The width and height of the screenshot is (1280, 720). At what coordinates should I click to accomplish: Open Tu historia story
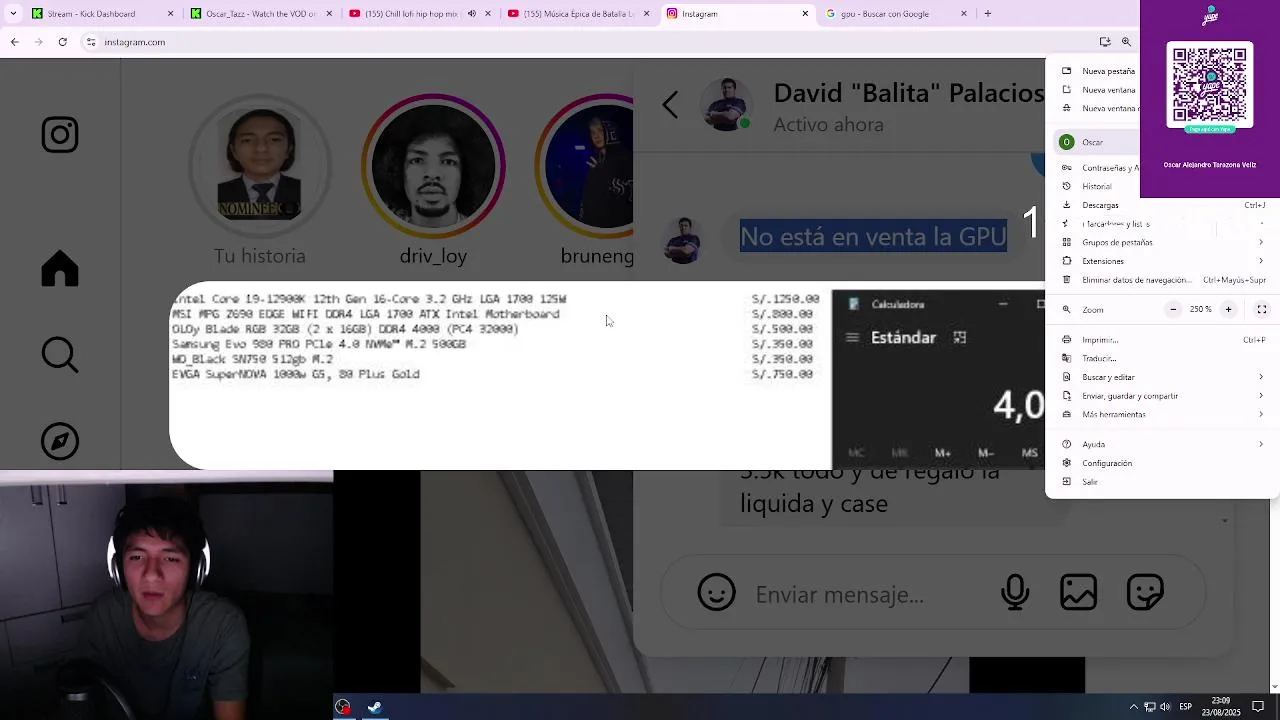(x=259, y=165)
